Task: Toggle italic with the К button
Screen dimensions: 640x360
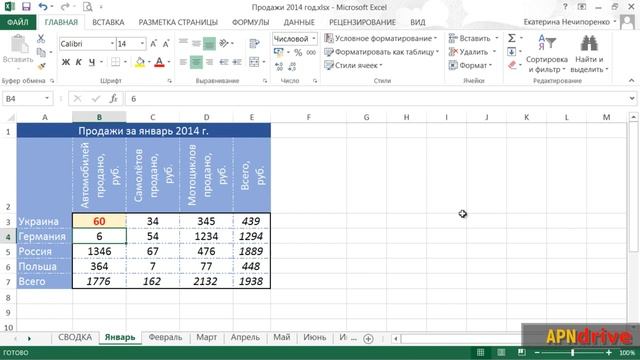Action: pos(79,62)
